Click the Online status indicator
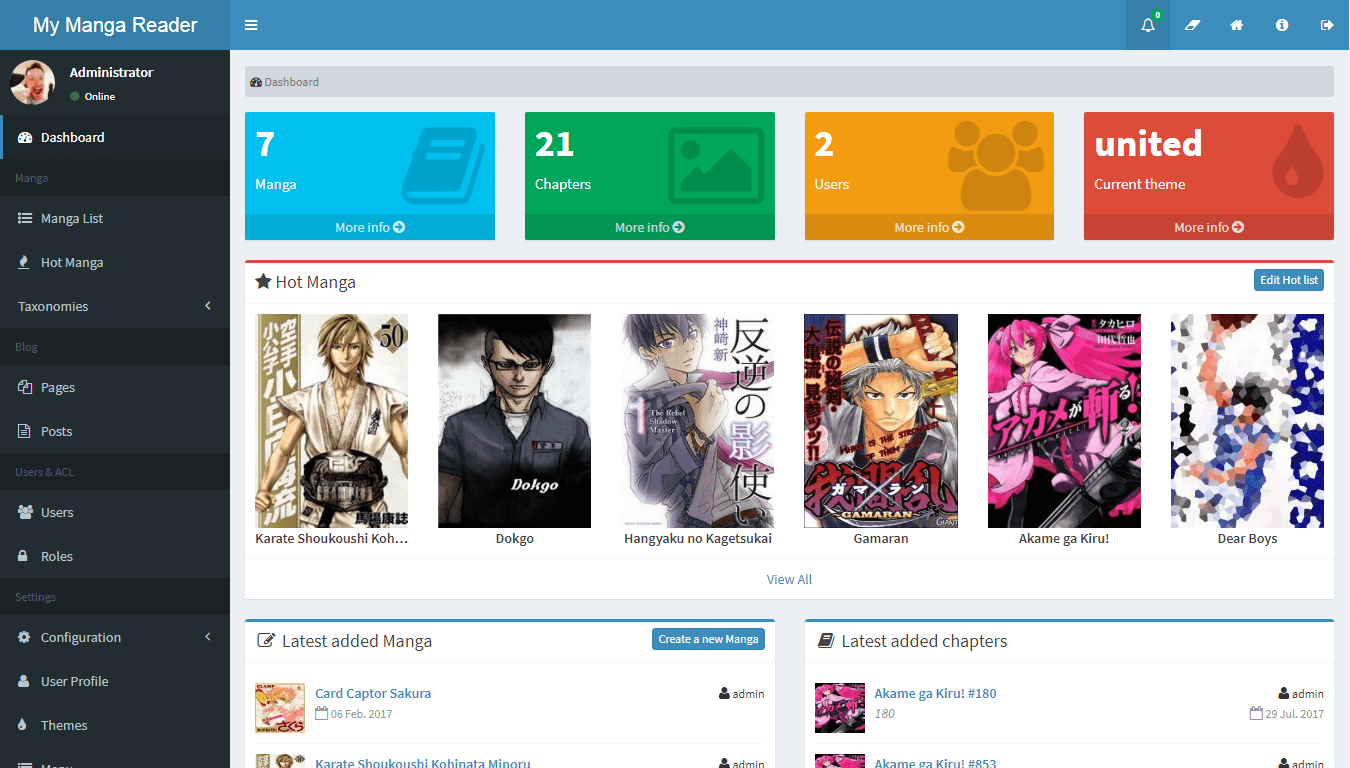This screenshot has height=768, width=1350. (93, 96)
